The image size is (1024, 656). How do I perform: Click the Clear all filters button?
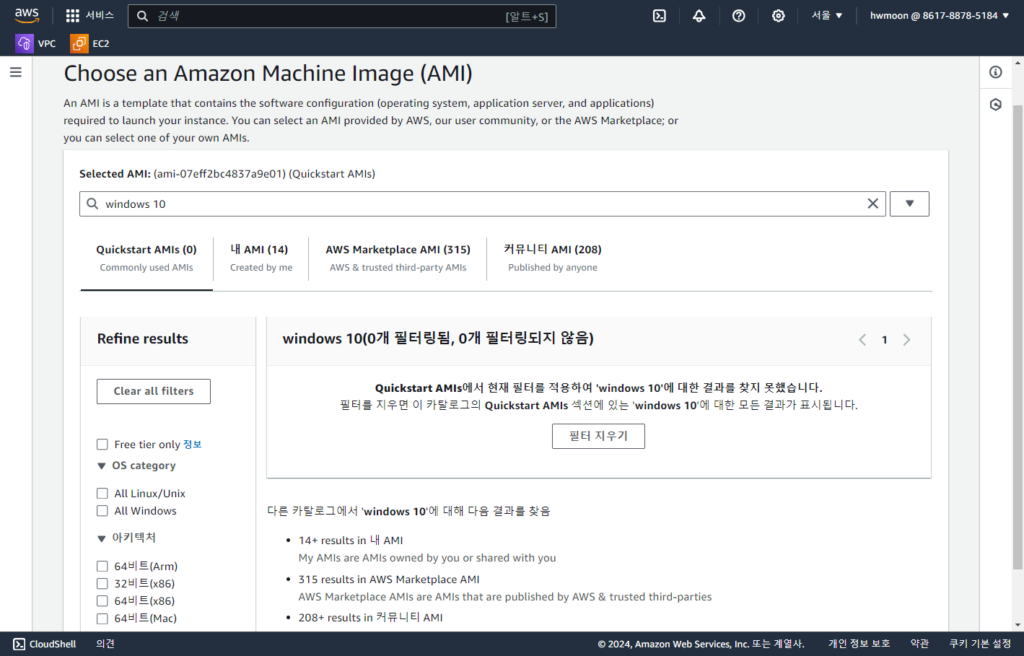point(153,391)
